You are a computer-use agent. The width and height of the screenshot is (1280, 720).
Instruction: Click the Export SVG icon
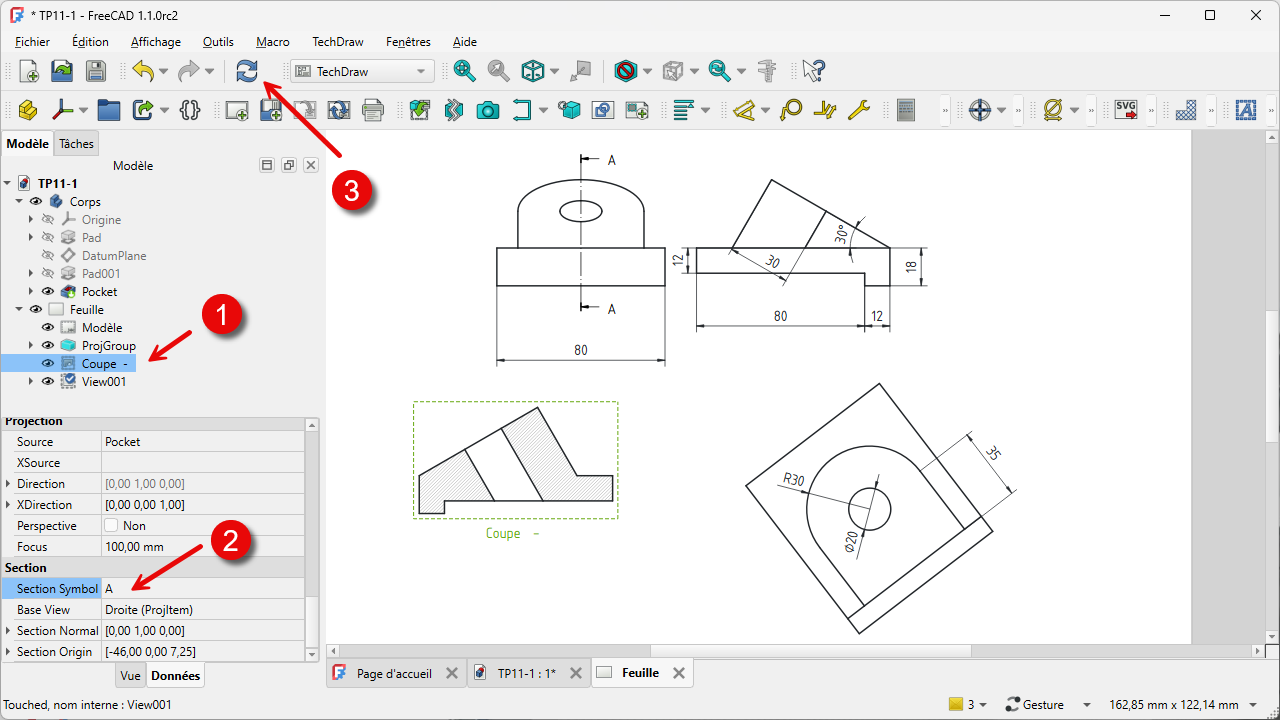[1126, 110]
